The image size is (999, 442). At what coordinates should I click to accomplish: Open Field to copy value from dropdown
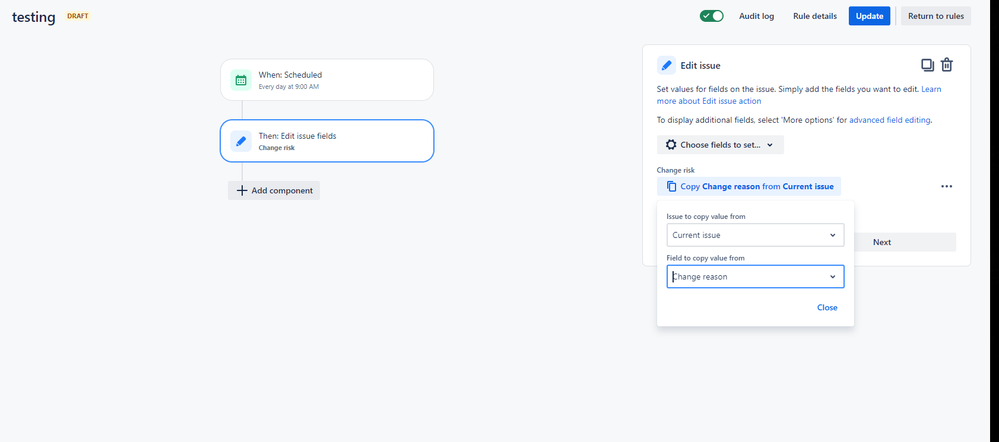click(755, 277)
